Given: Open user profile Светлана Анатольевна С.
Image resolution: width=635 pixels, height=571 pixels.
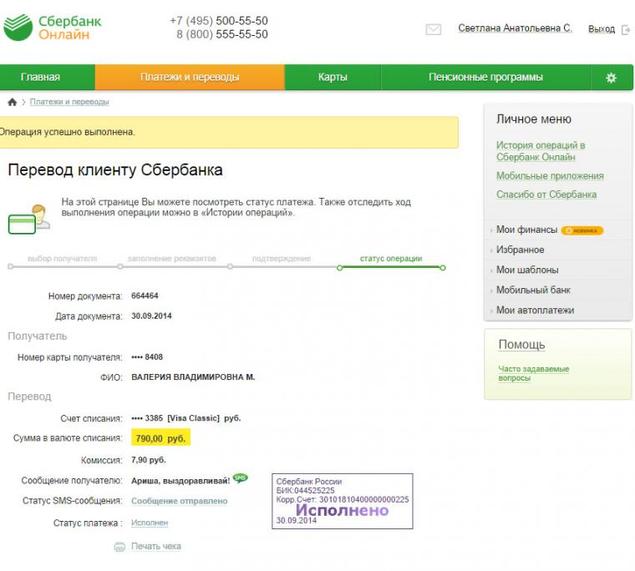Looking at the screenshot, I should point(515,28).
